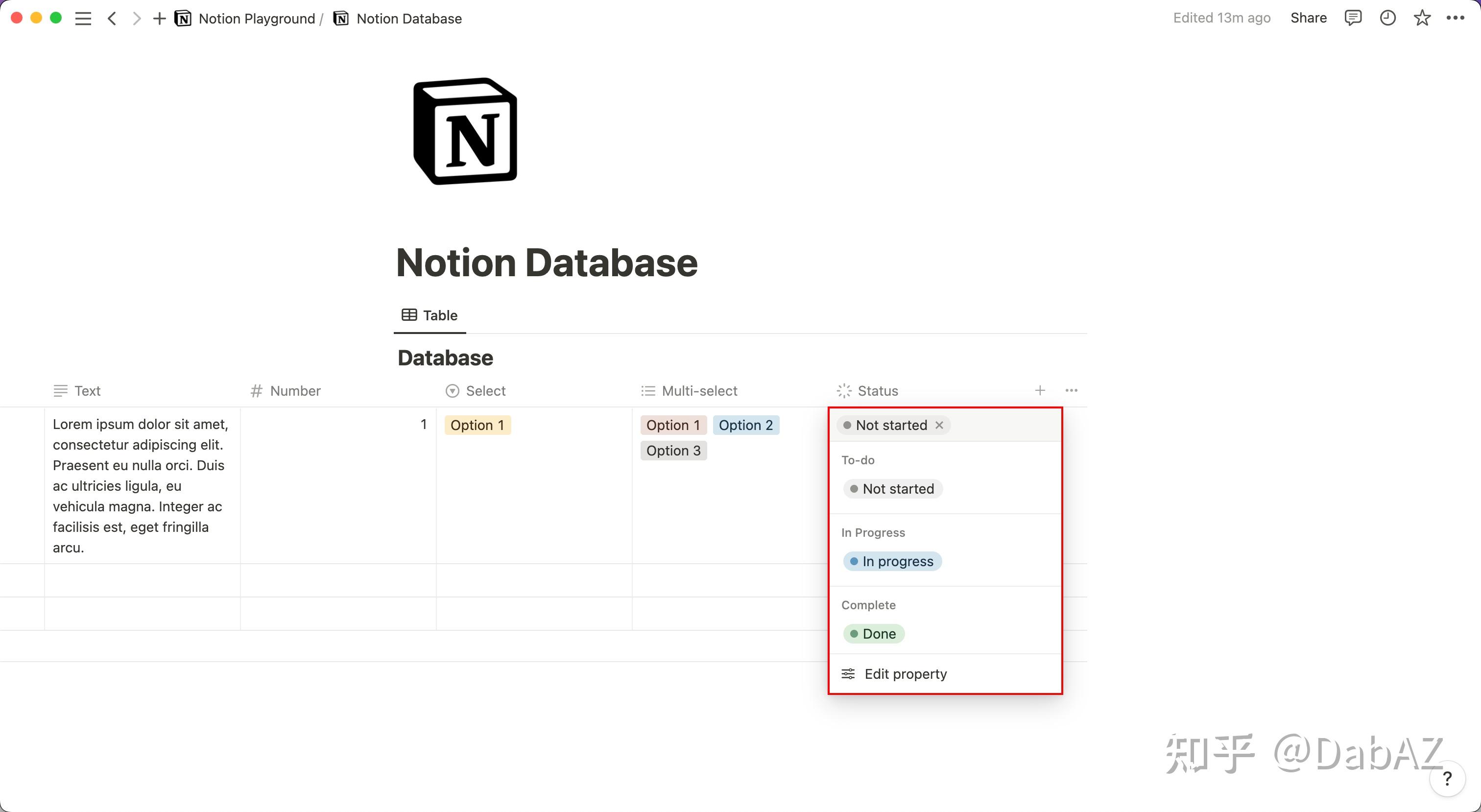This screenshot has height=812, width=1481.
Task: Open the top-right ellipsis options menu
Action: click(x=1456, y=18)
